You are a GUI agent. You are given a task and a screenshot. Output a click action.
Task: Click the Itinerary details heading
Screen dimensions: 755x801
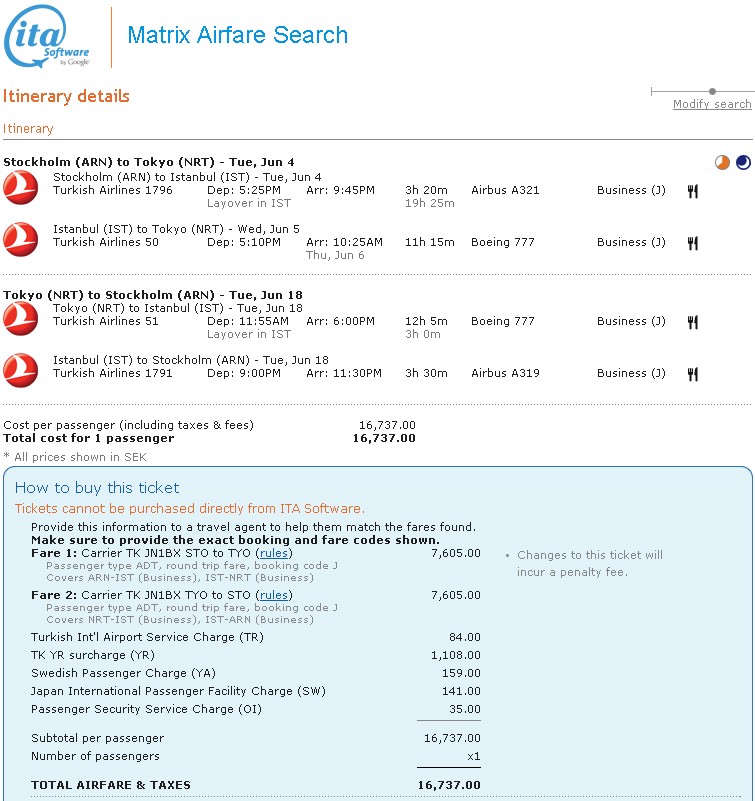pos(66,97)
